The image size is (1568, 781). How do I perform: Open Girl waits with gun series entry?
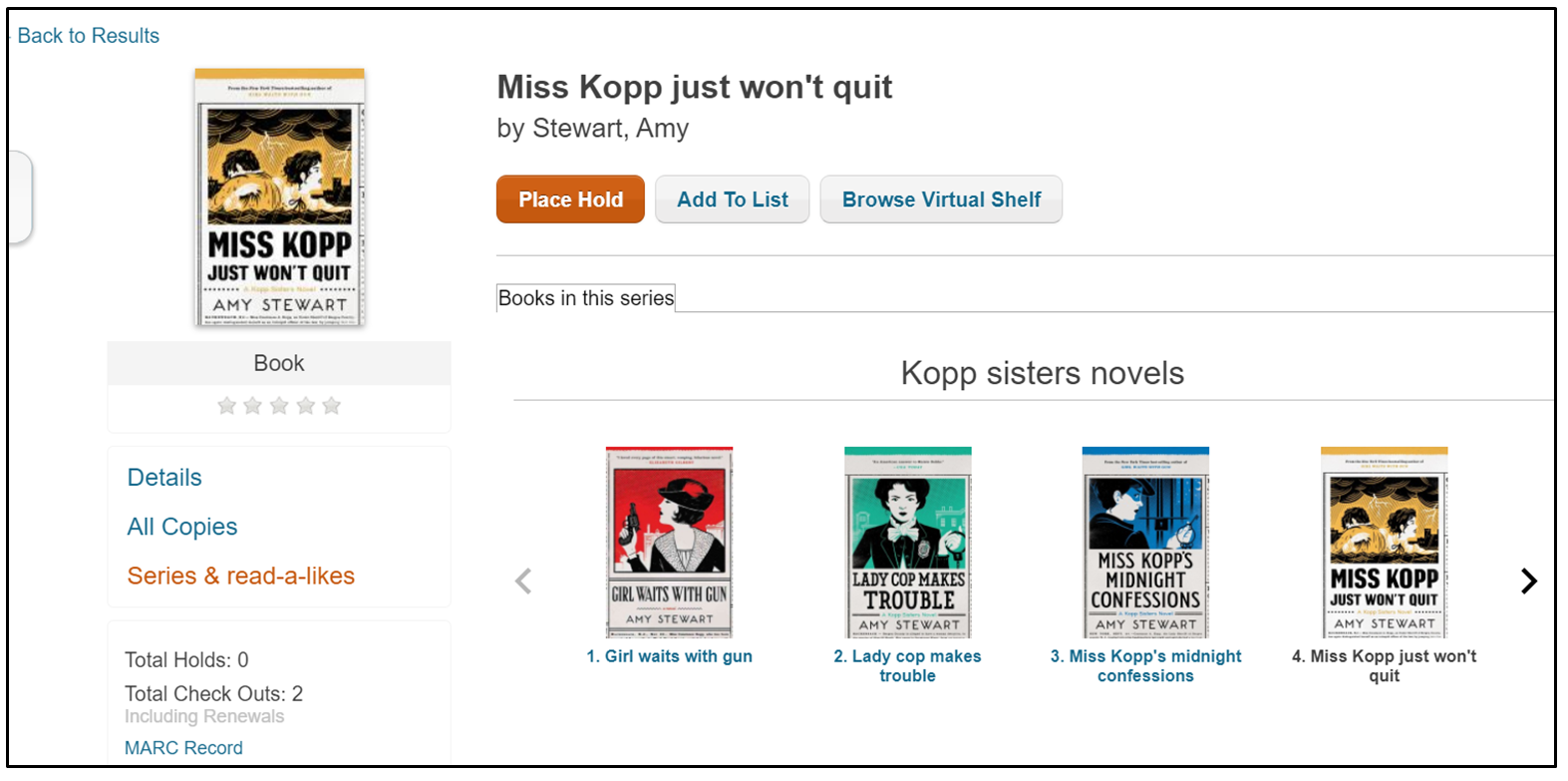[x=669, y=655]
